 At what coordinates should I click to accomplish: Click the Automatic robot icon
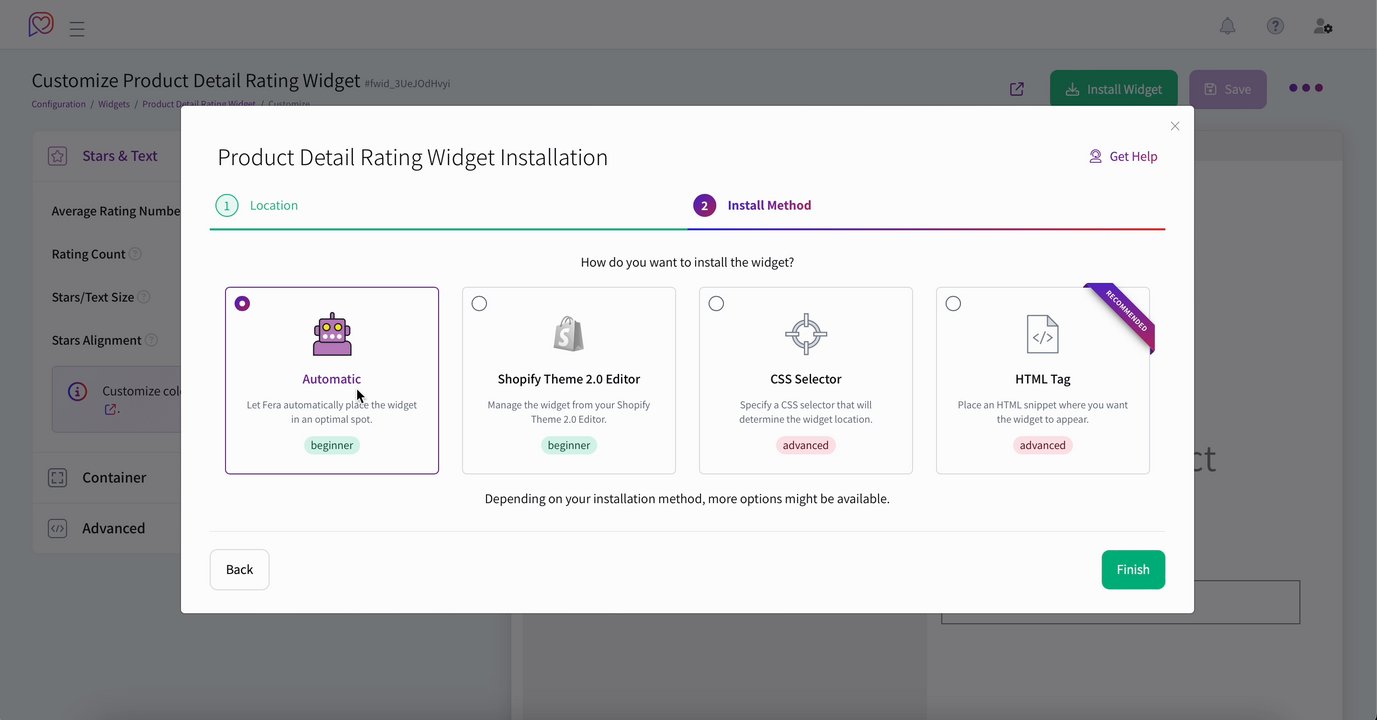point(332,334)
